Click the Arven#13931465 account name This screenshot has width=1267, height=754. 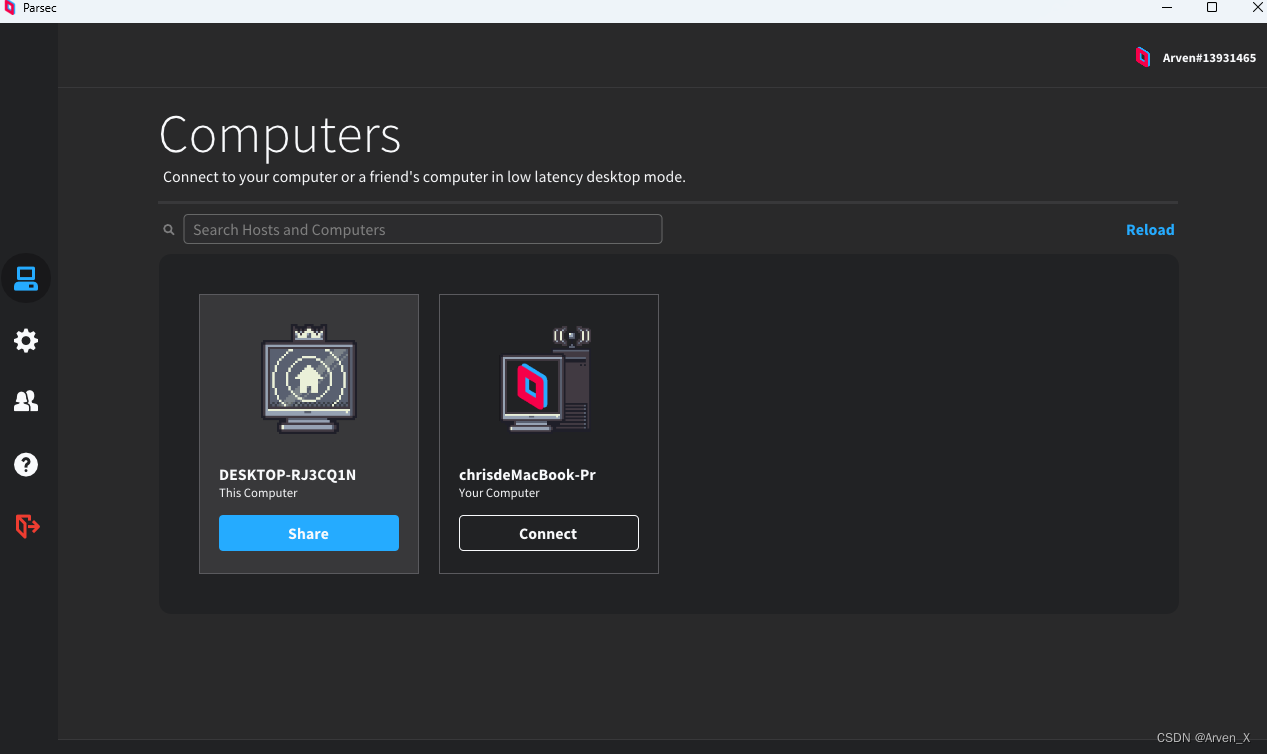tap(1209, 58)
